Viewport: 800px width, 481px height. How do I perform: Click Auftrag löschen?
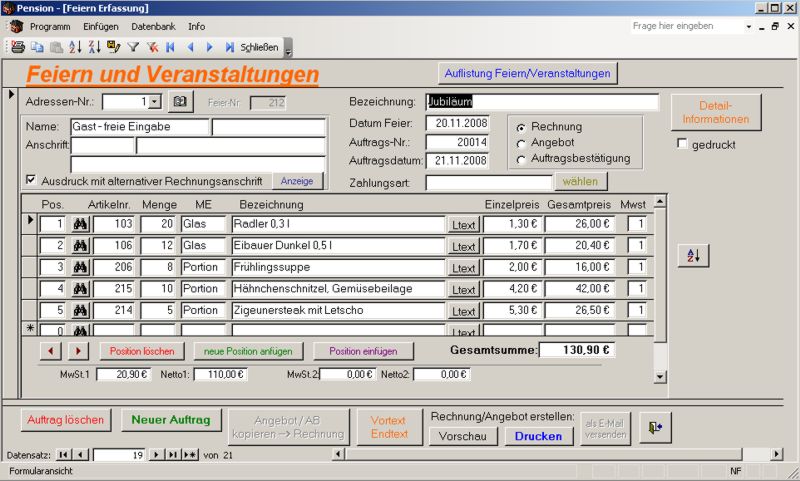66,420
